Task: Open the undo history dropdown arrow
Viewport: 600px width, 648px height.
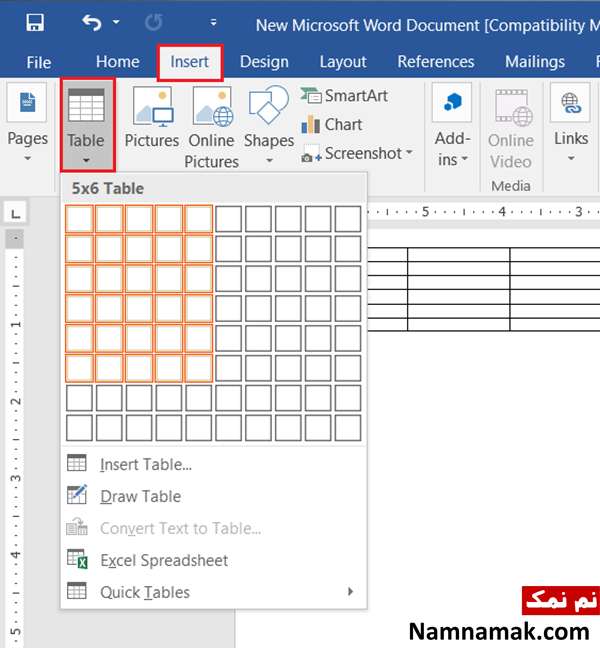Action: (116, 21)
